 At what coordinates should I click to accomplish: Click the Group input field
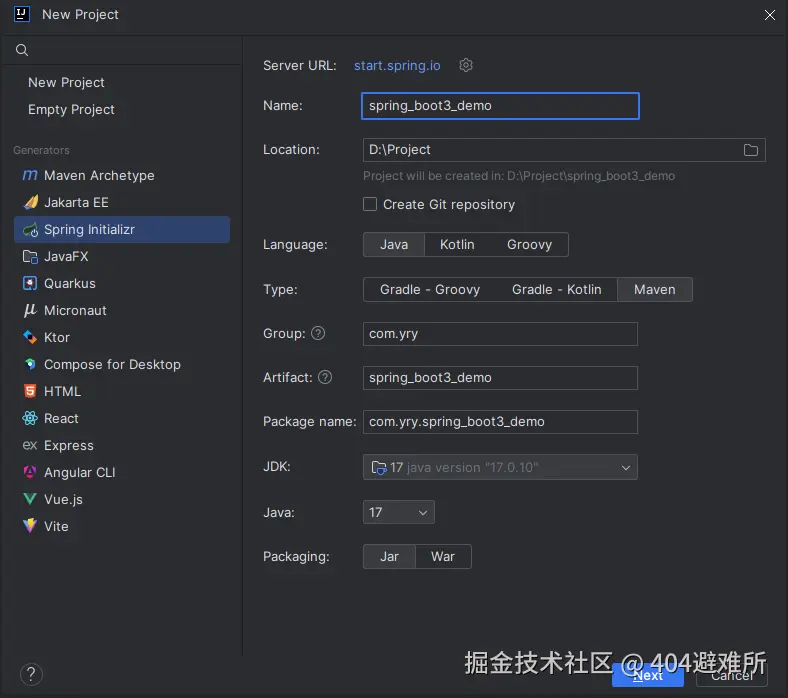(500, 334)
